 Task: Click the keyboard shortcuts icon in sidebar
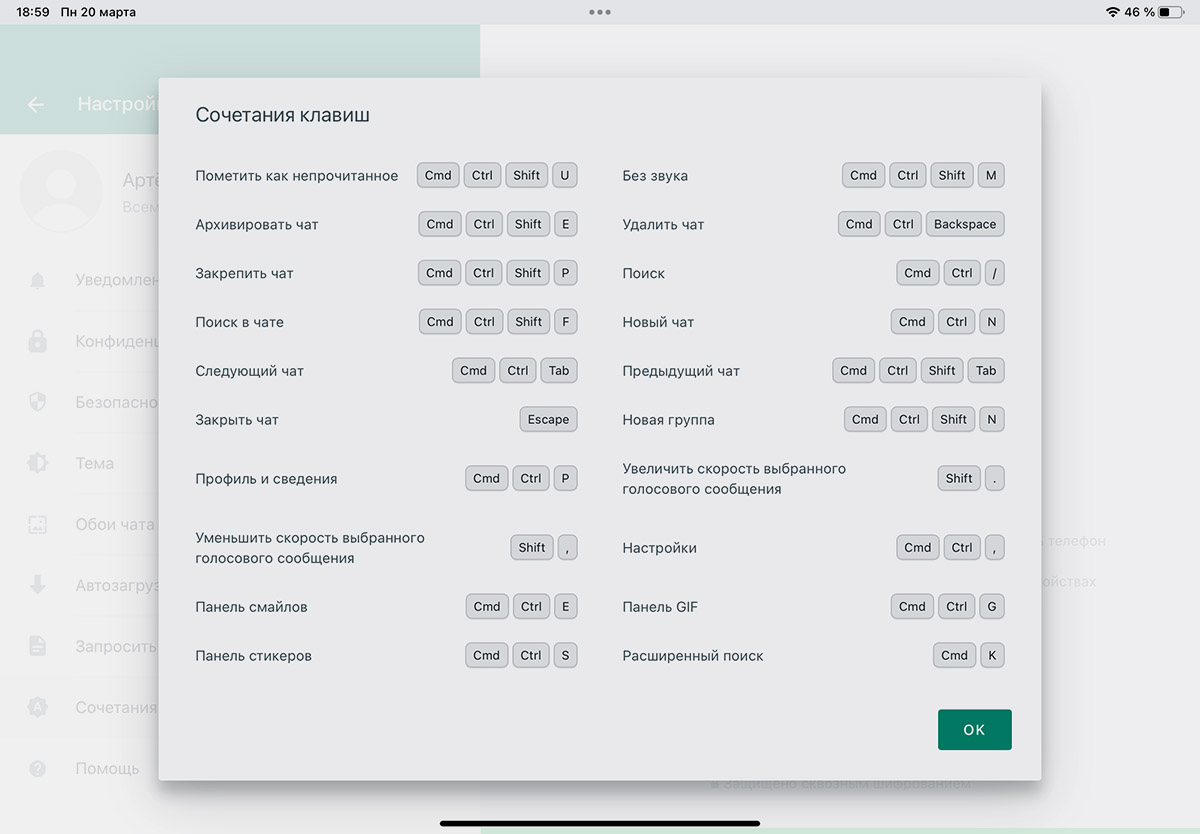38,707
